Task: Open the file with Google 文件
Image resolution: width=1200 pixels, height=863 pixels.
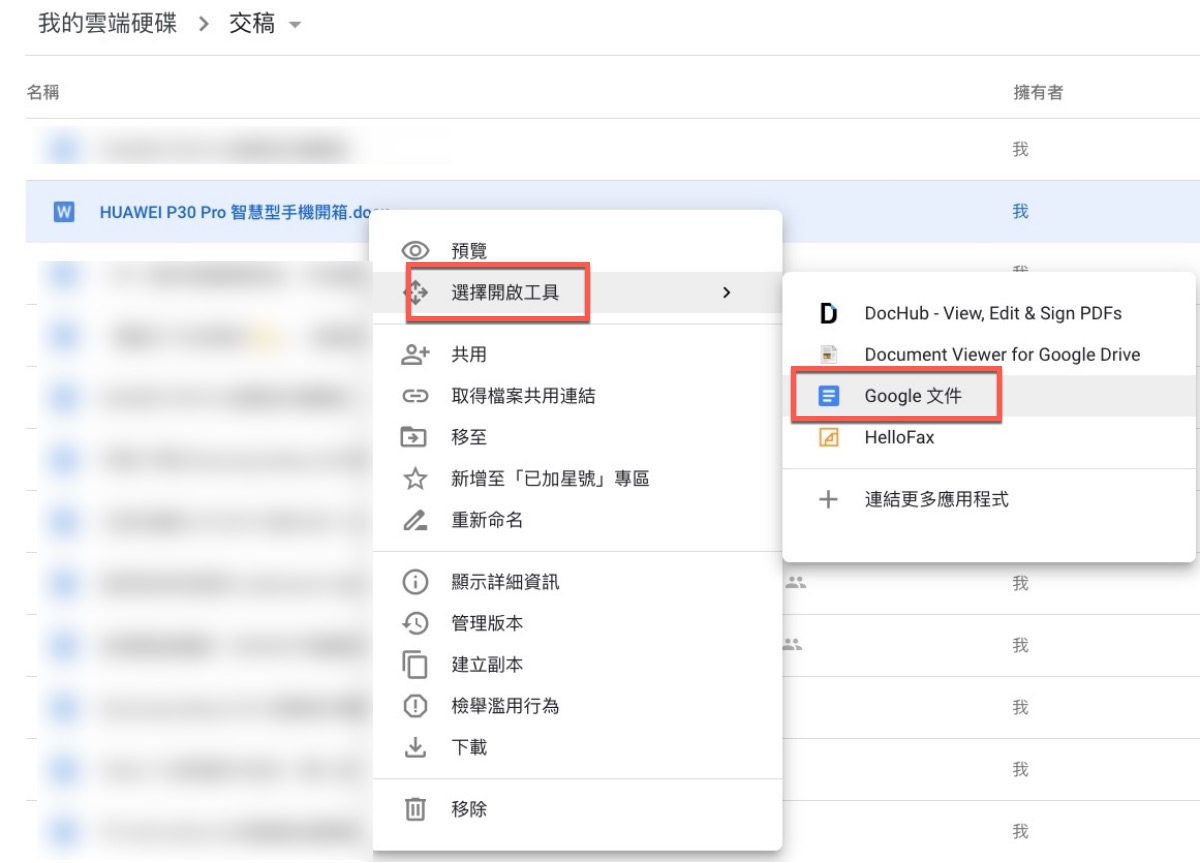Action: coord(989,396)
